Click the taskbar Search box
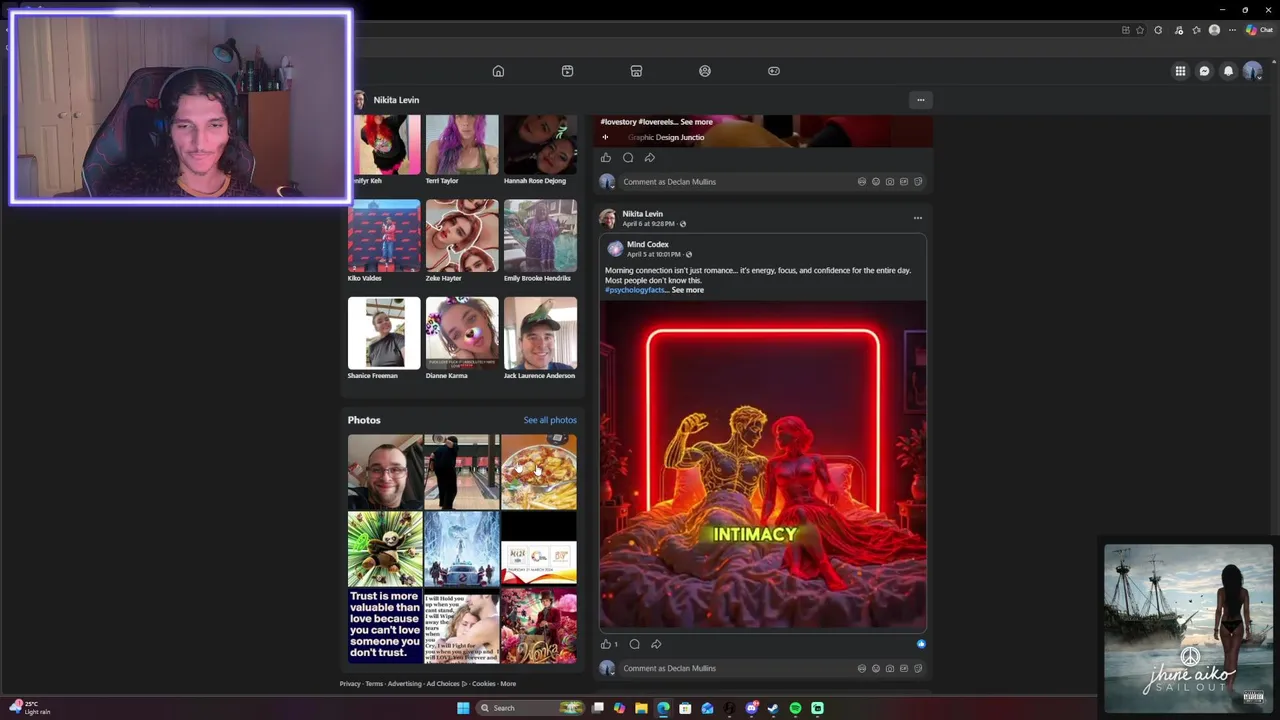The width and height of the screenshot is (1280, 720). (x=530, y=708)
